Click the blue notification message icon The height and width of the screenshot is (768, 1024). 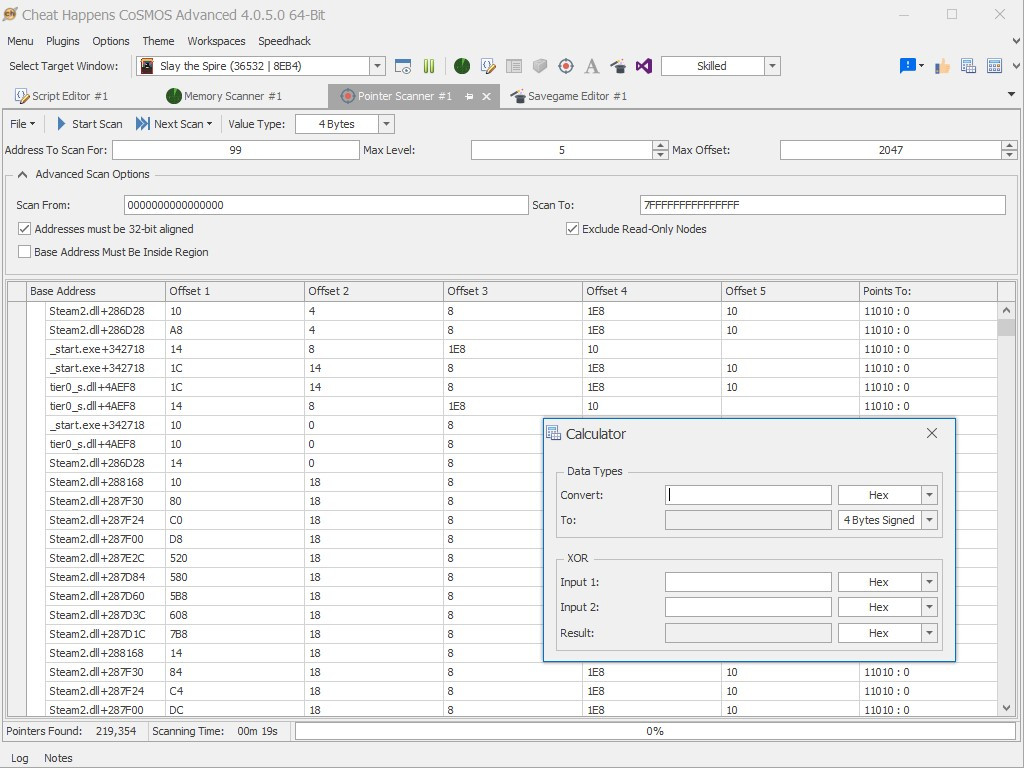click(x=907, y=65)
